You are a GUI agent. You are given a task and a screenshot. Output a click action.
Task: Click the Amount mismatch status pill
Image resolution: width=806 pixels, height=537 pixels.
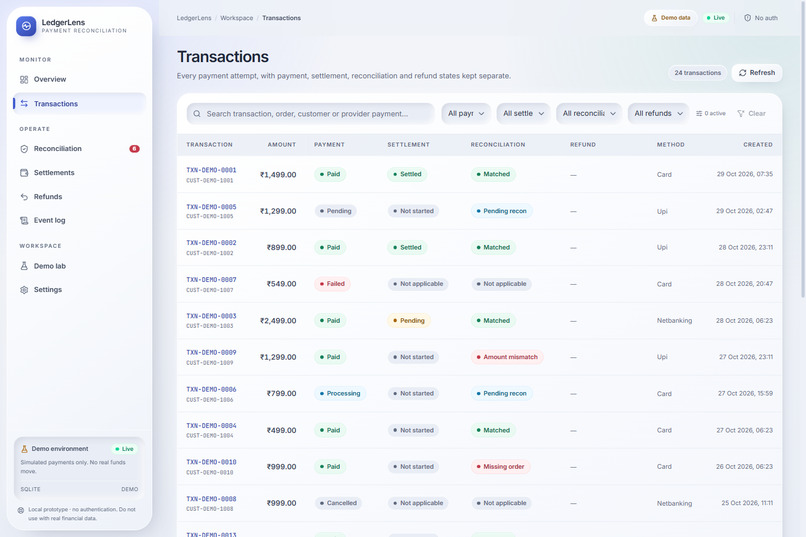pos(507,357)
